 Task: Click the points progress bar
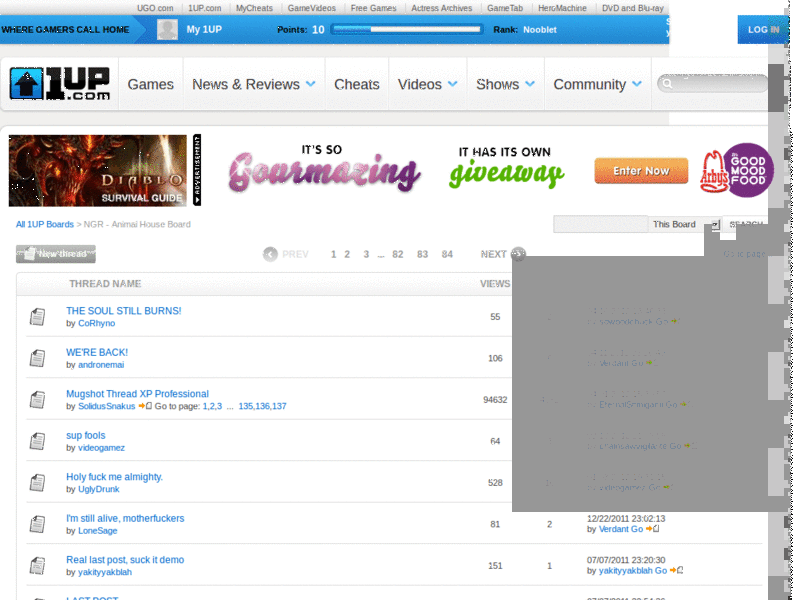tap(406, 30)
